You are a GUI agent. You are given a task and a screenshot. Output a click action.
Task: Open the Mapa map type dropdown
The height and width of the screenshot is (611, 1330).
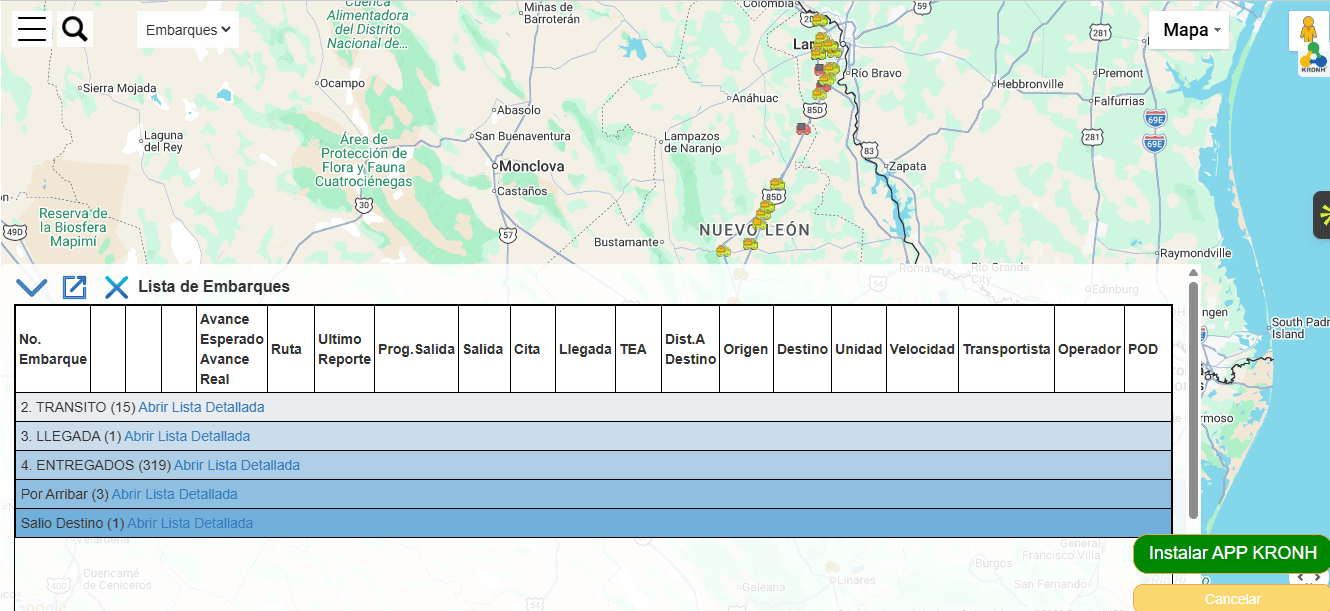point(1189,30)
